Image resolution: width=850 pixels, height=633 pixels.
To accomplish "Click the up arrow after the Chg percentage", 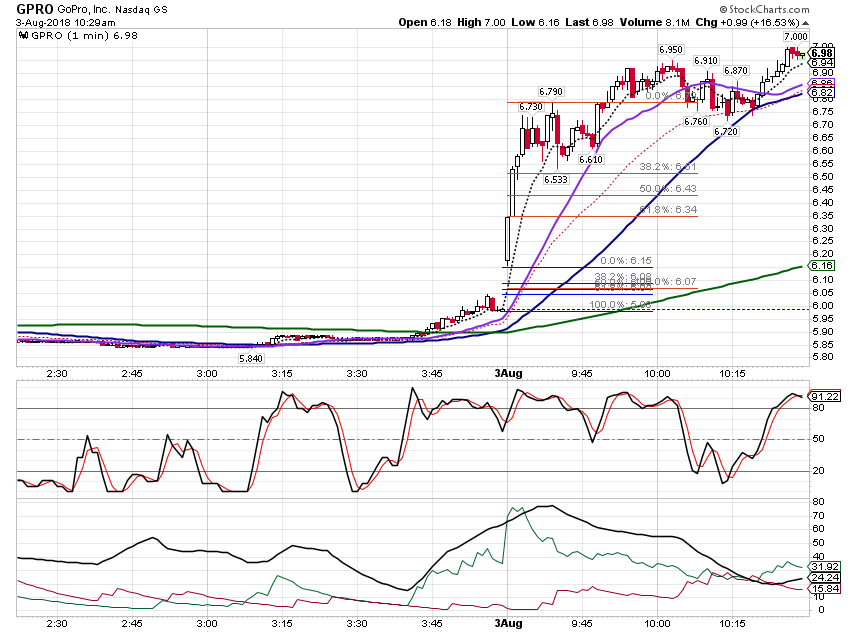I will pos(806,23).
